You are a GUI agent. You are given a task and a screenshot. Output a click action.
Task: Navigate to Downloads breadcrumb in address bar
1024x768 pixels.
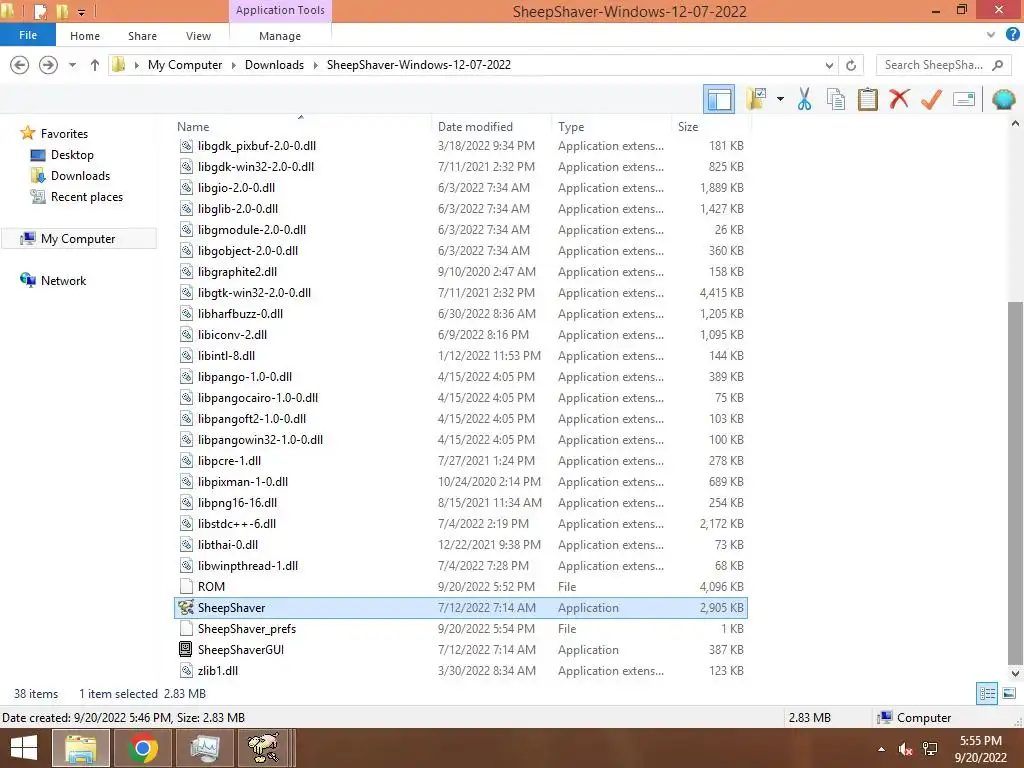point(274,65)
